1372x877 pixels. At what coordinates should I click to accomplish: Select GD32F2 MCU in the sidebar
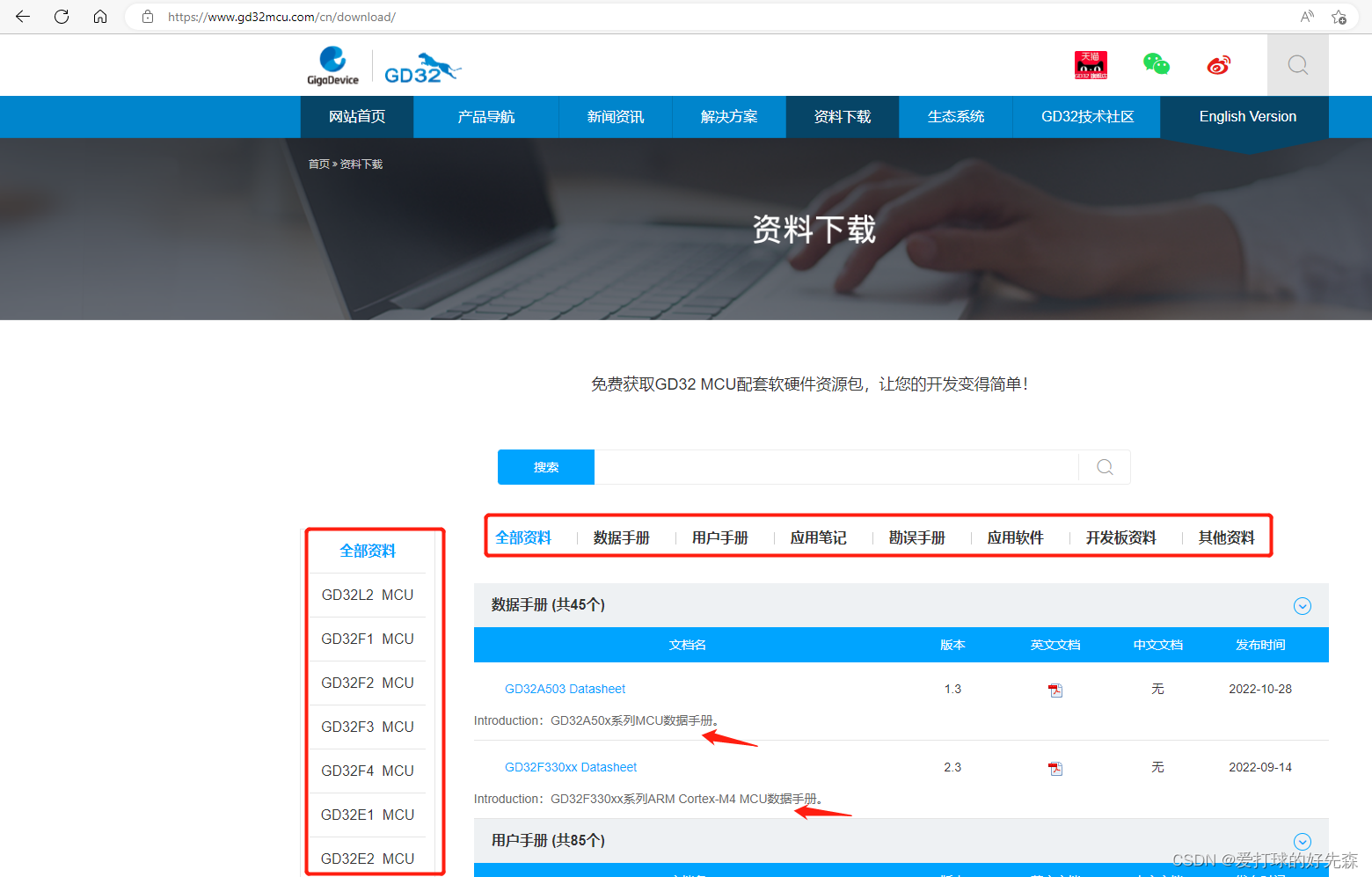pyautogui.click(x=368, y=683)
